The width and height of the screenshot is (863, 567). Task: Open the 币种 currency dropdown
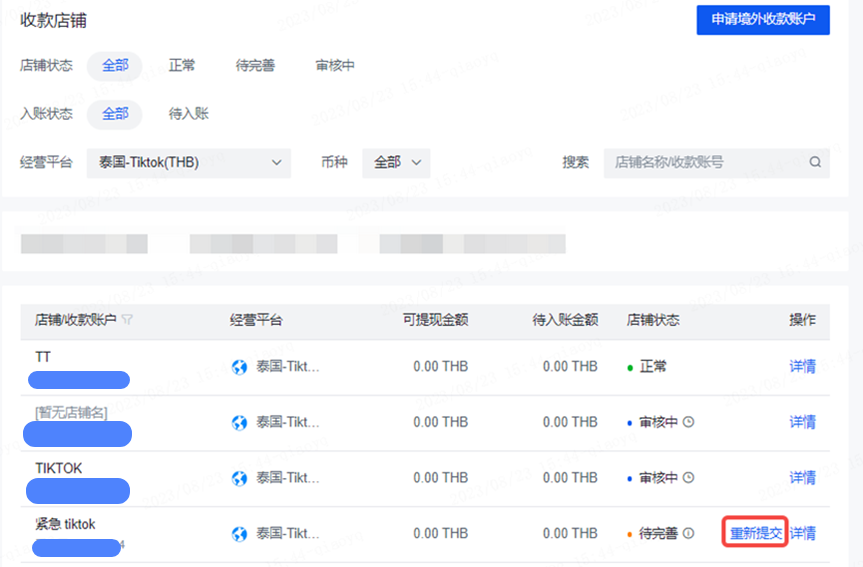click(x=396, y=162)
